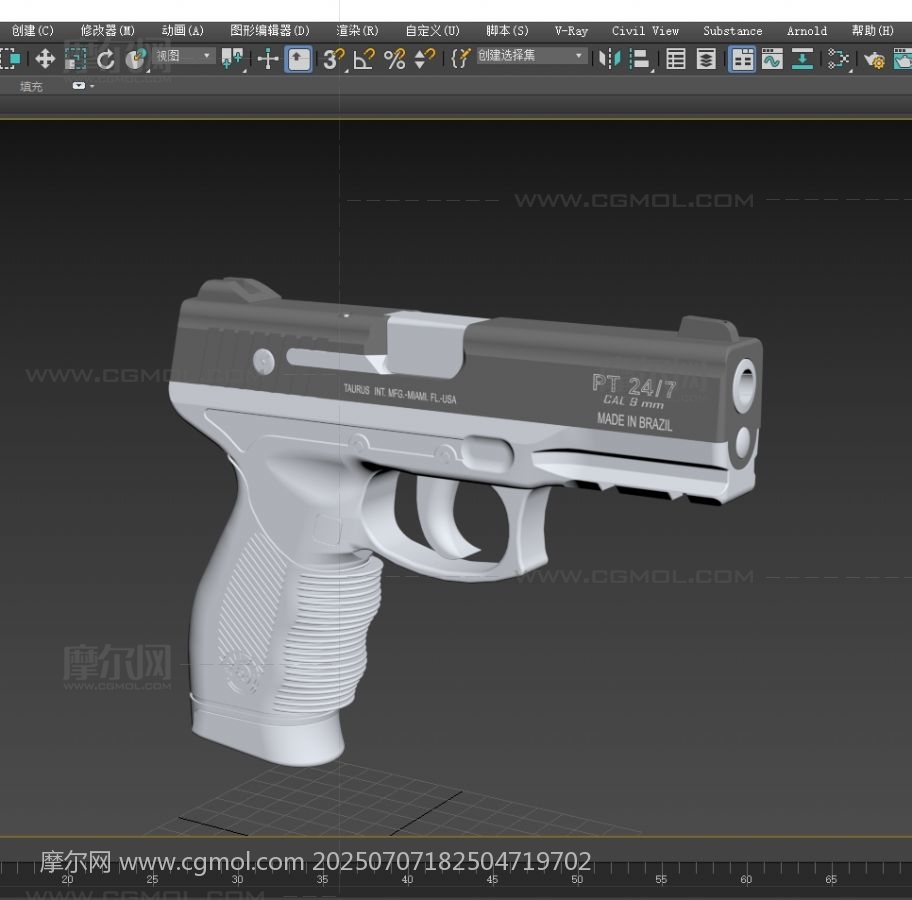Open the 视图 coordinate system dropdown
Image resolution: width=912 pixels, height=900 pixels.
click(x=183, y=56)
